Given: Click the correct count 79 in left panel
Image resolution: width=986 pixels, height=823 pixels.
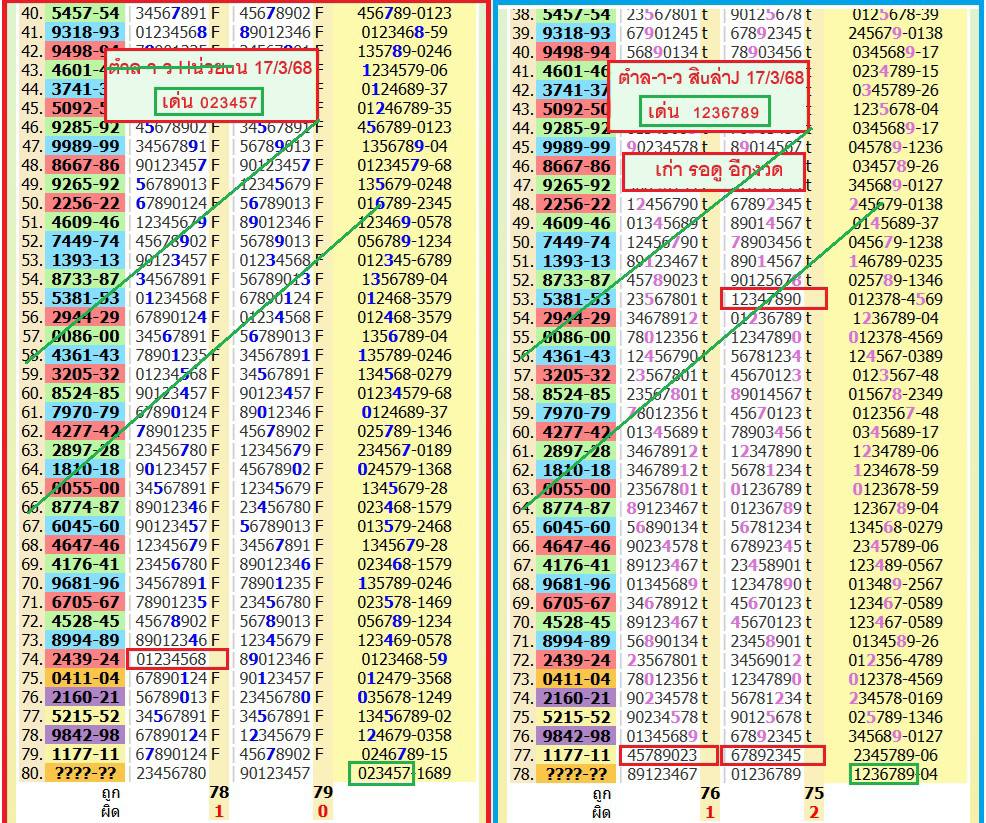Looking at the screenshot, I should pos(323,793).
